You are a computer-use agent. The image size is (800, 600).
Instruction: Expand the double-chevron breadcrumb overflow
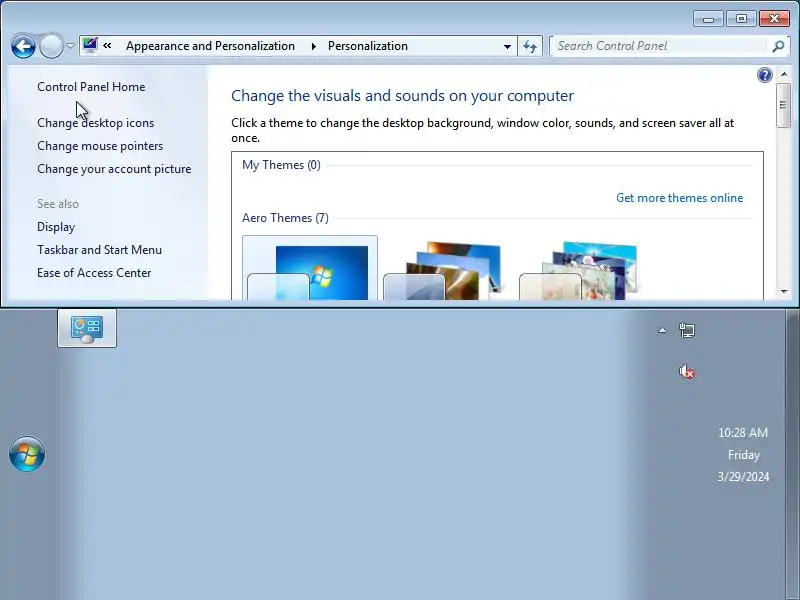107,45
